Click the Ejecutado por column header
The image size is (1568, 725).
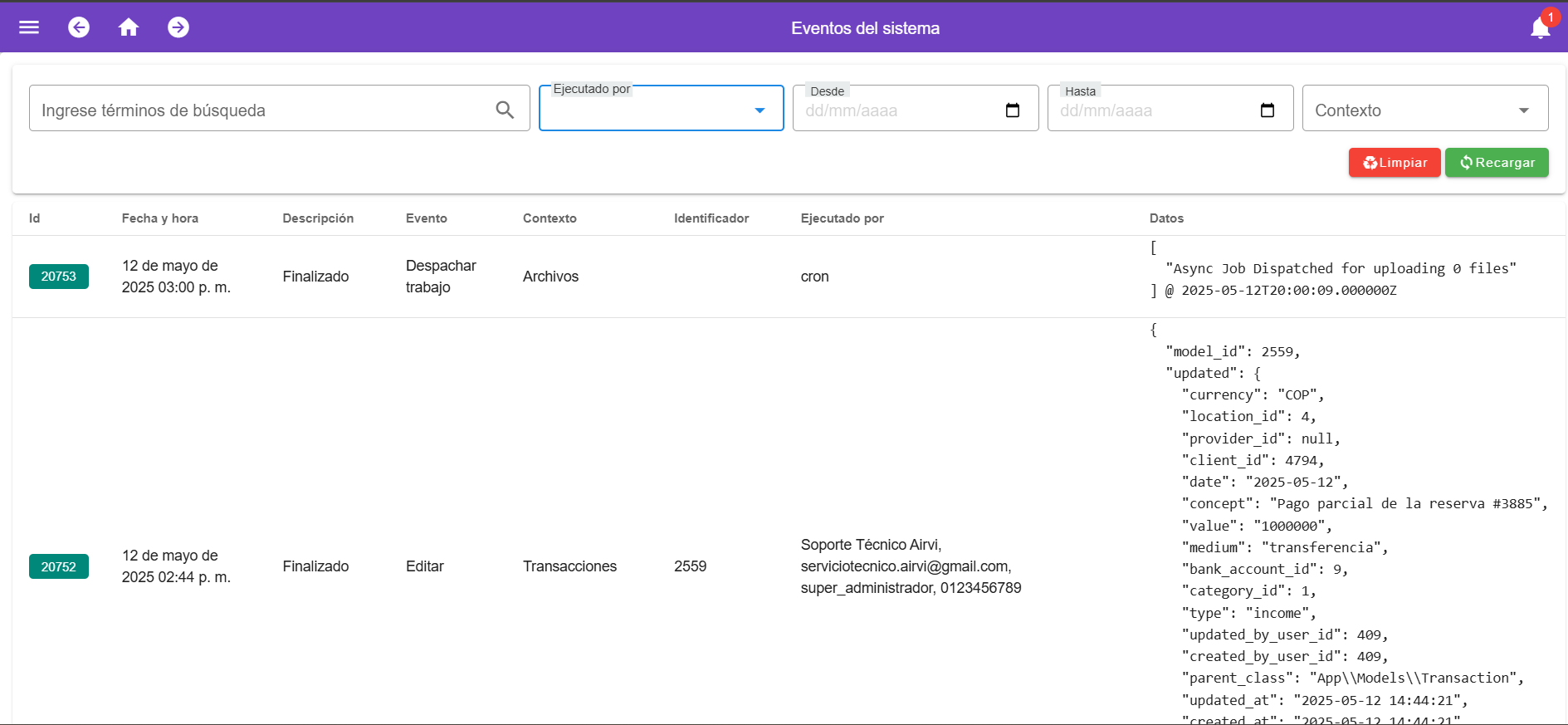pos(842,218)
